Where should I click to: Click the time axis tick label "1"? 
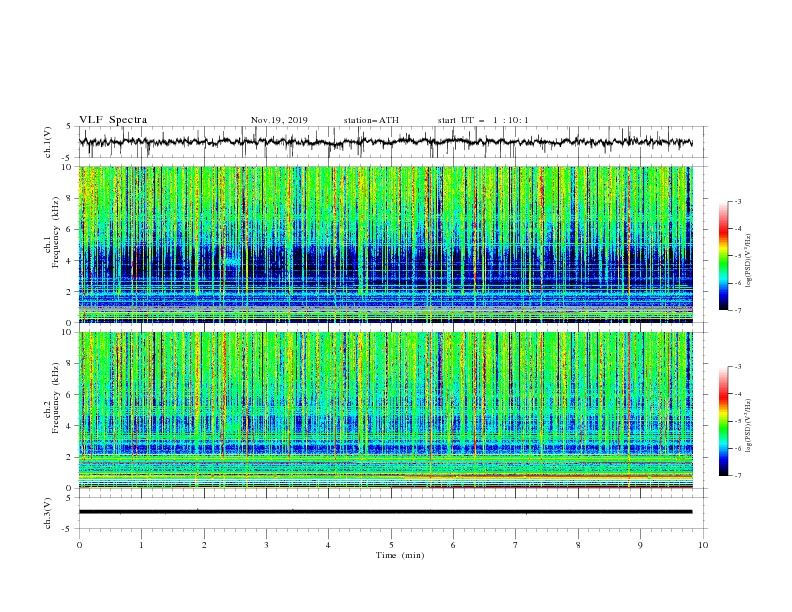(141, 545)
